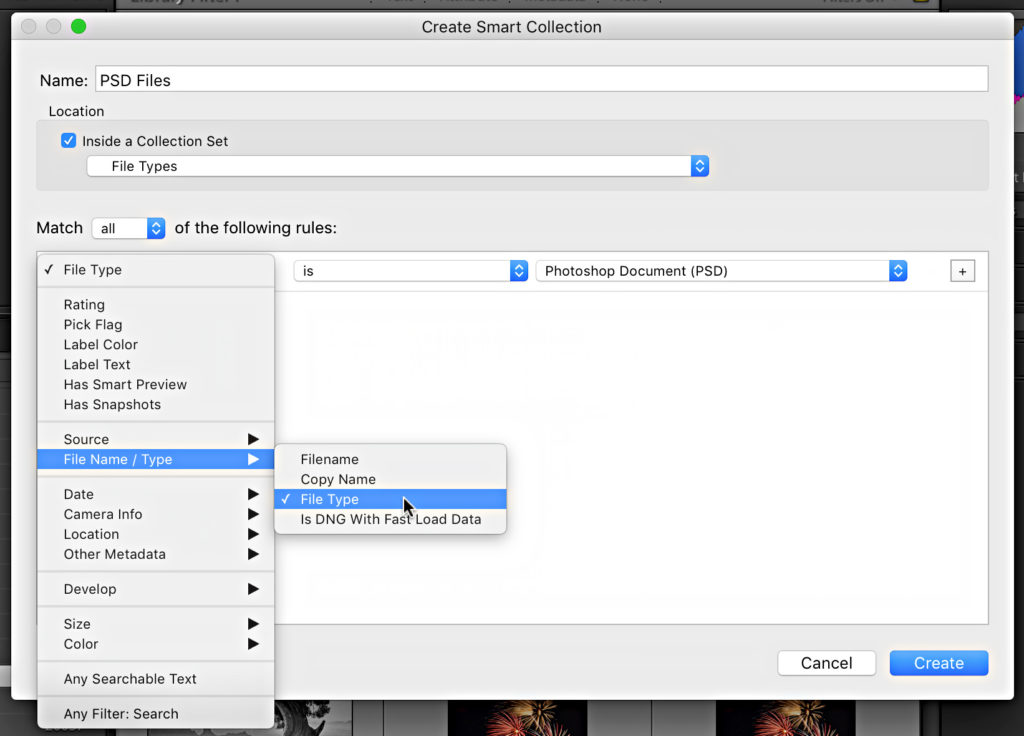Choose Copy Name in the submenu
The width and height of the screenshot is (1024, 736).
[x=338, y=479]
